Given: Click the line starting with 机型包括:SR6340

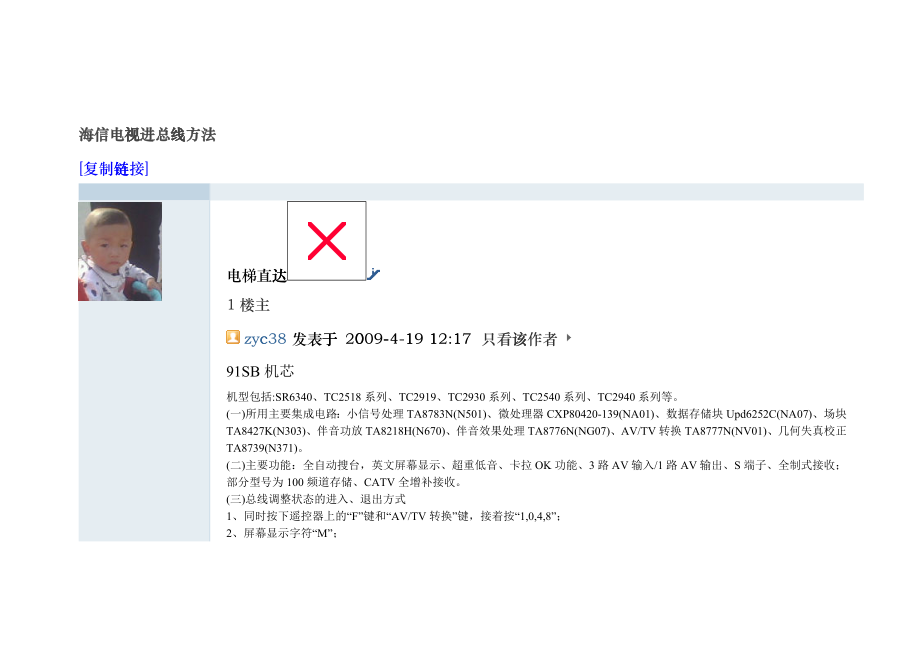Looking at the screenshot, I should coord(453,397).
